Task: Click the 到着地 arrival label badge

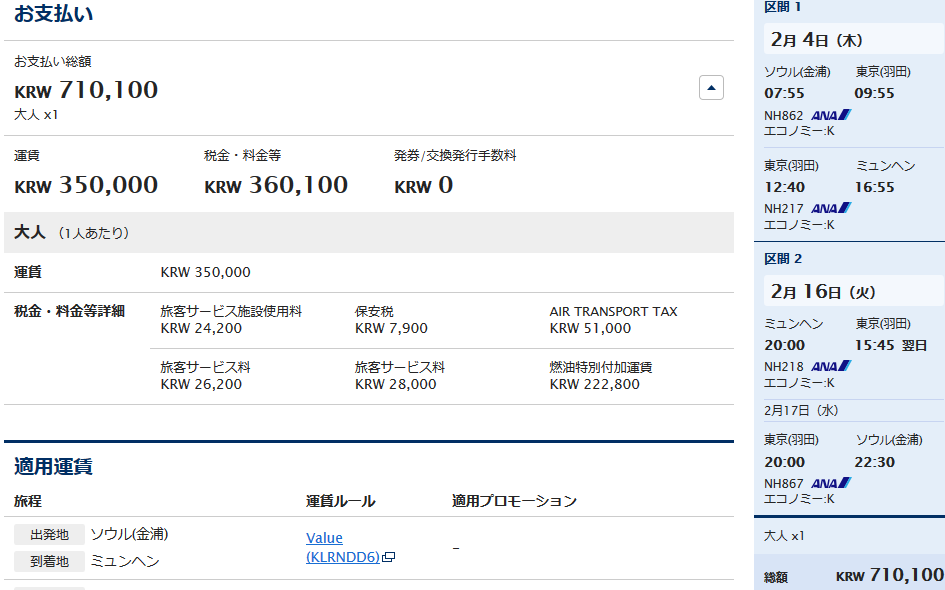Action: point(49,562)
